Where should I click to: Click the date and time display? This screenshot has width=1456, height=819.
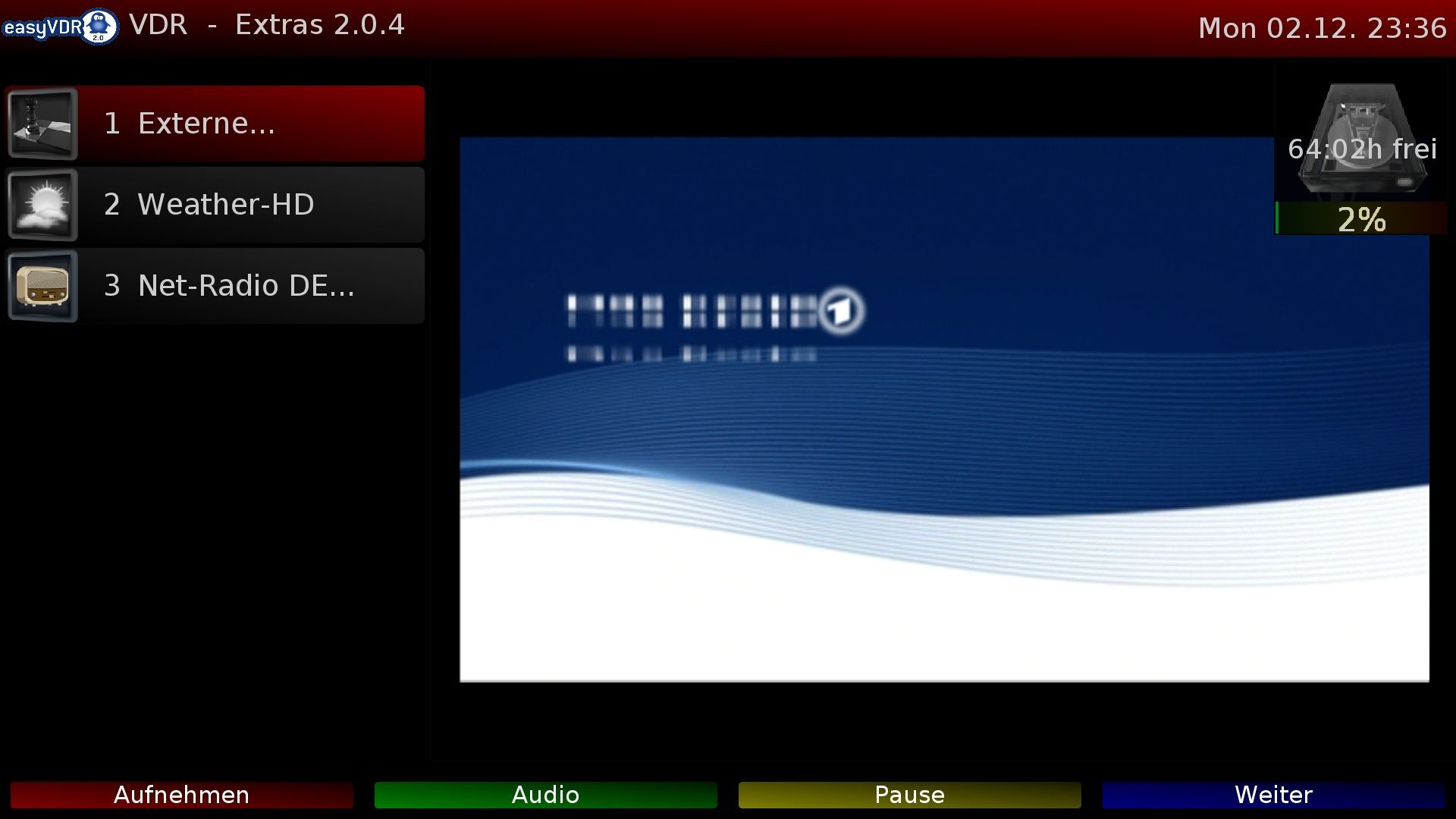click(x=1322, y=28)
